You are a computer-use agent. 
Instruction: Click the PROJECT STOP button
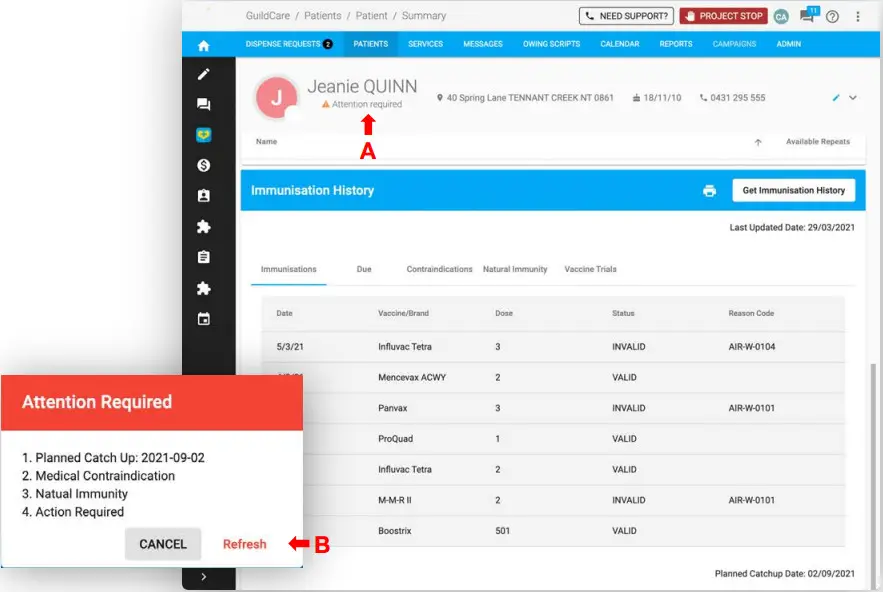point(723,16)
